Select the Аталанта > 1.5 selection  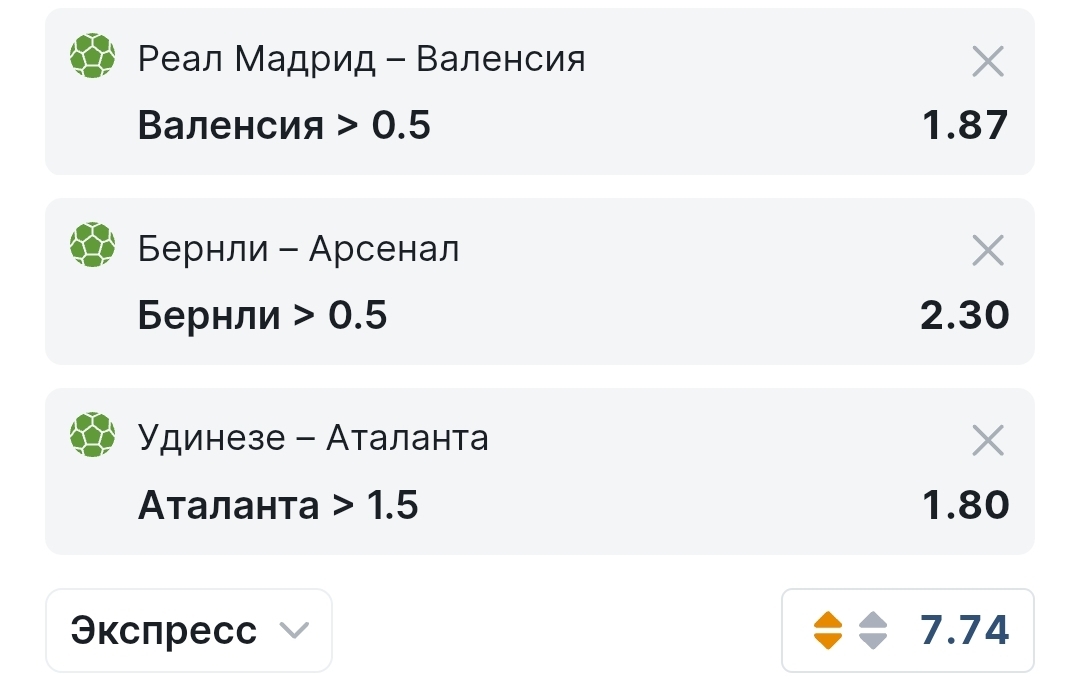(278, 505)
